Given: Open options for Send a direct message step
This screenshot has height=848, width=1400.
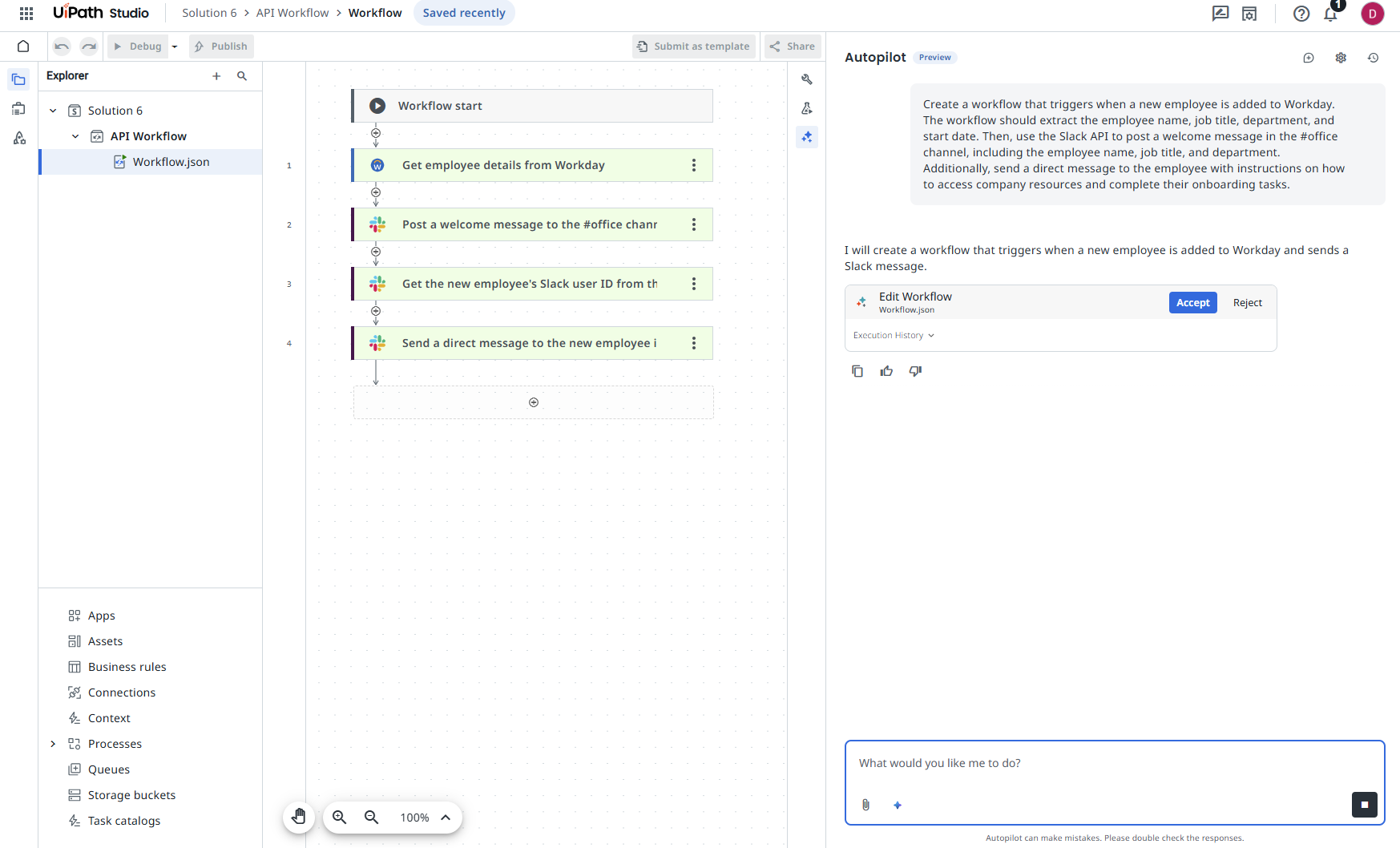Looking at the screenshot, I should point(694,343).
